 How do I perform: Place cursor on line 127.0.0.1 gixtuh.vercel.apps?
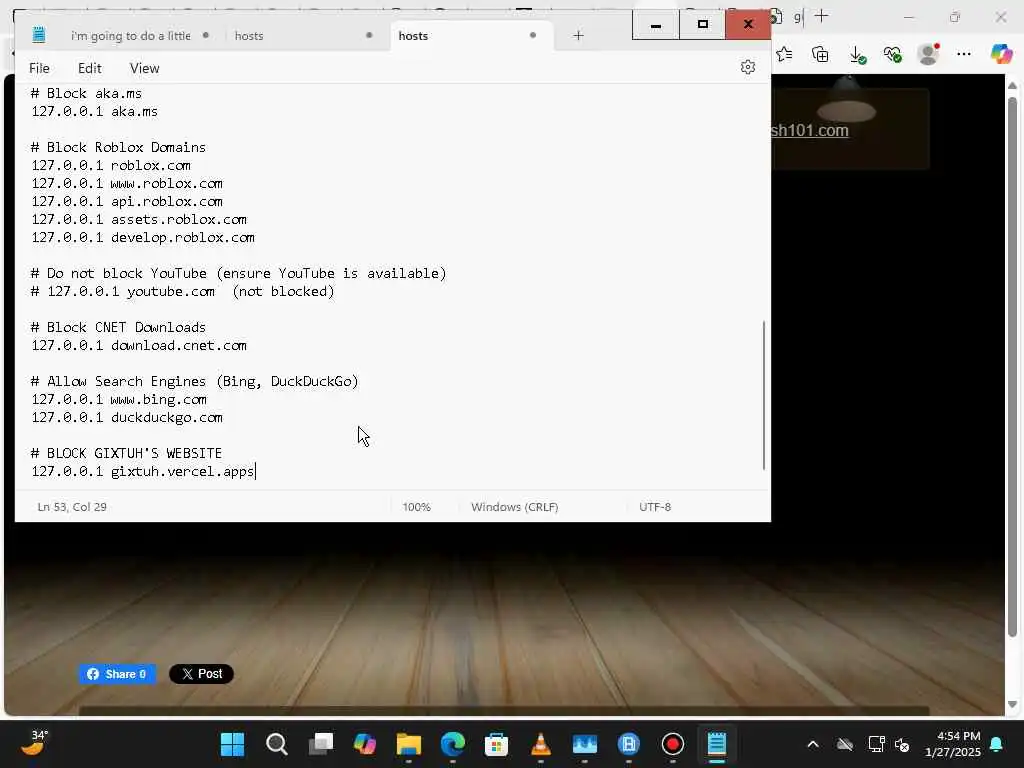coord(144,471)
